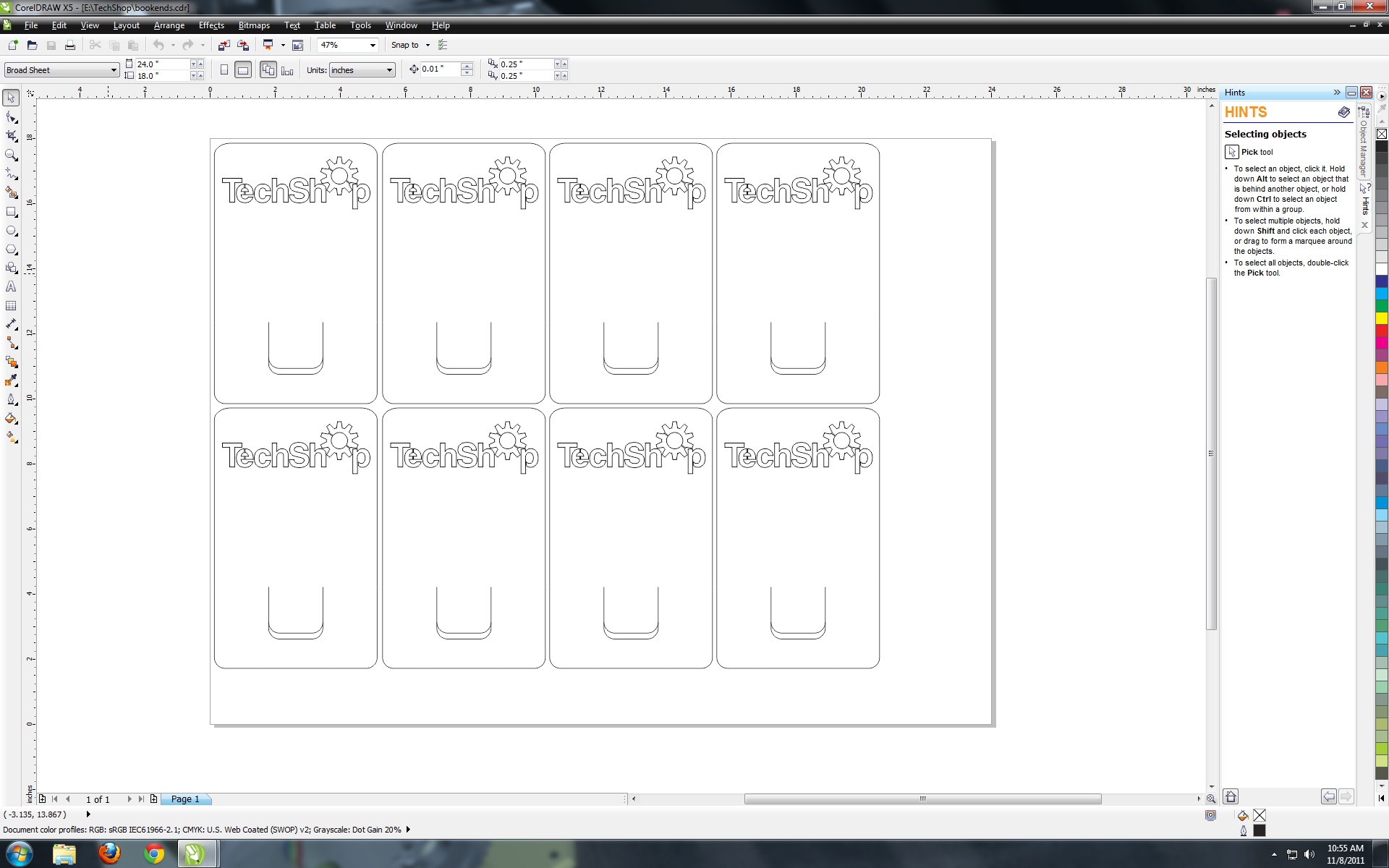1389x868 pixels.
Task: Select the Pick tool in toolbox
Action: tap(11, 98)
